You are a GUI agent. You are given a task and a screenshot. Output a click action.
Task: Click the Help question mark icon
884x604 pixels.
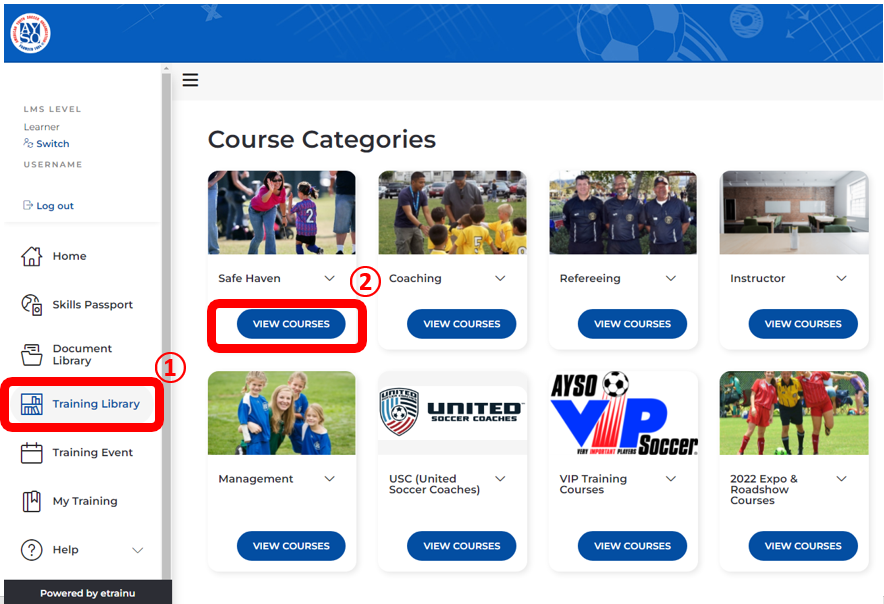32,550
